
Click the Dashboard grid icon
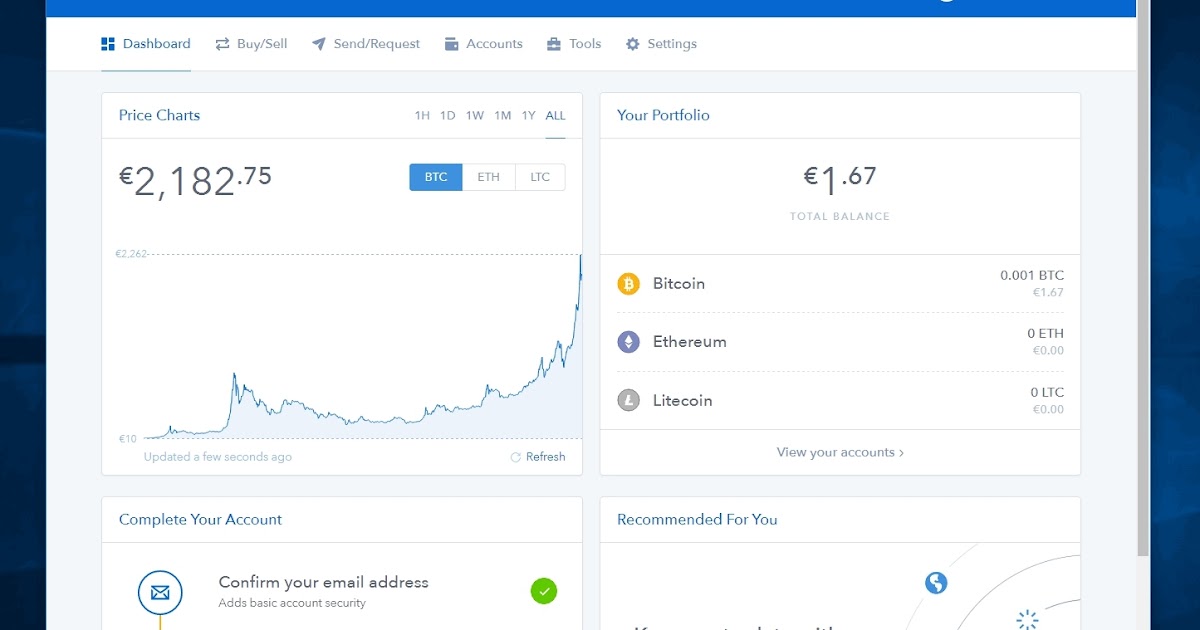[108, 44]
